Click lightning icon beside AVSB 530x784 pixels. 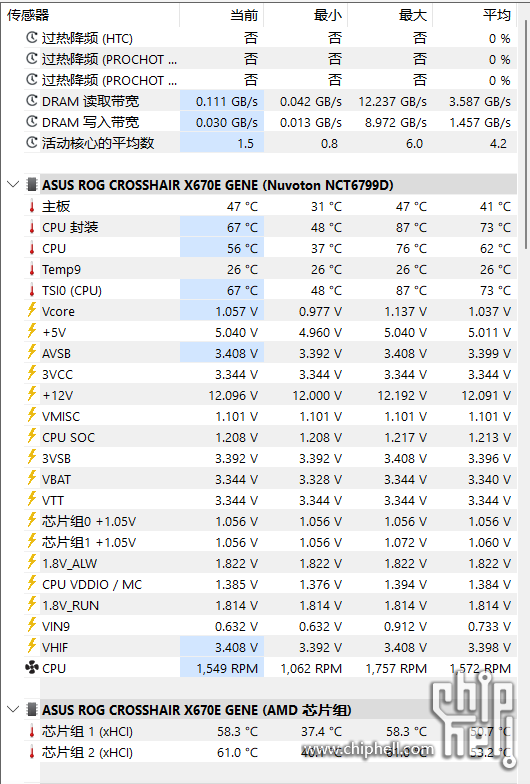tap(32, 352)
